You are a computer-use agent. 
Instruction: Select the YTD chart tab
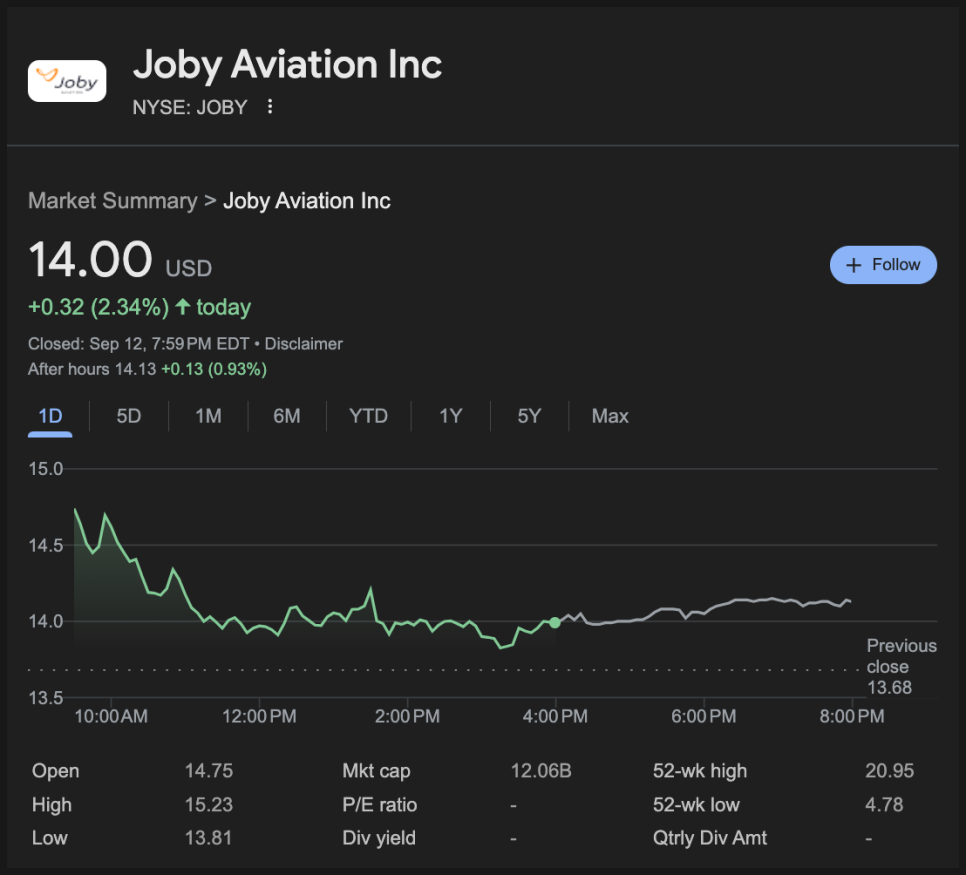tap(368, 416)
